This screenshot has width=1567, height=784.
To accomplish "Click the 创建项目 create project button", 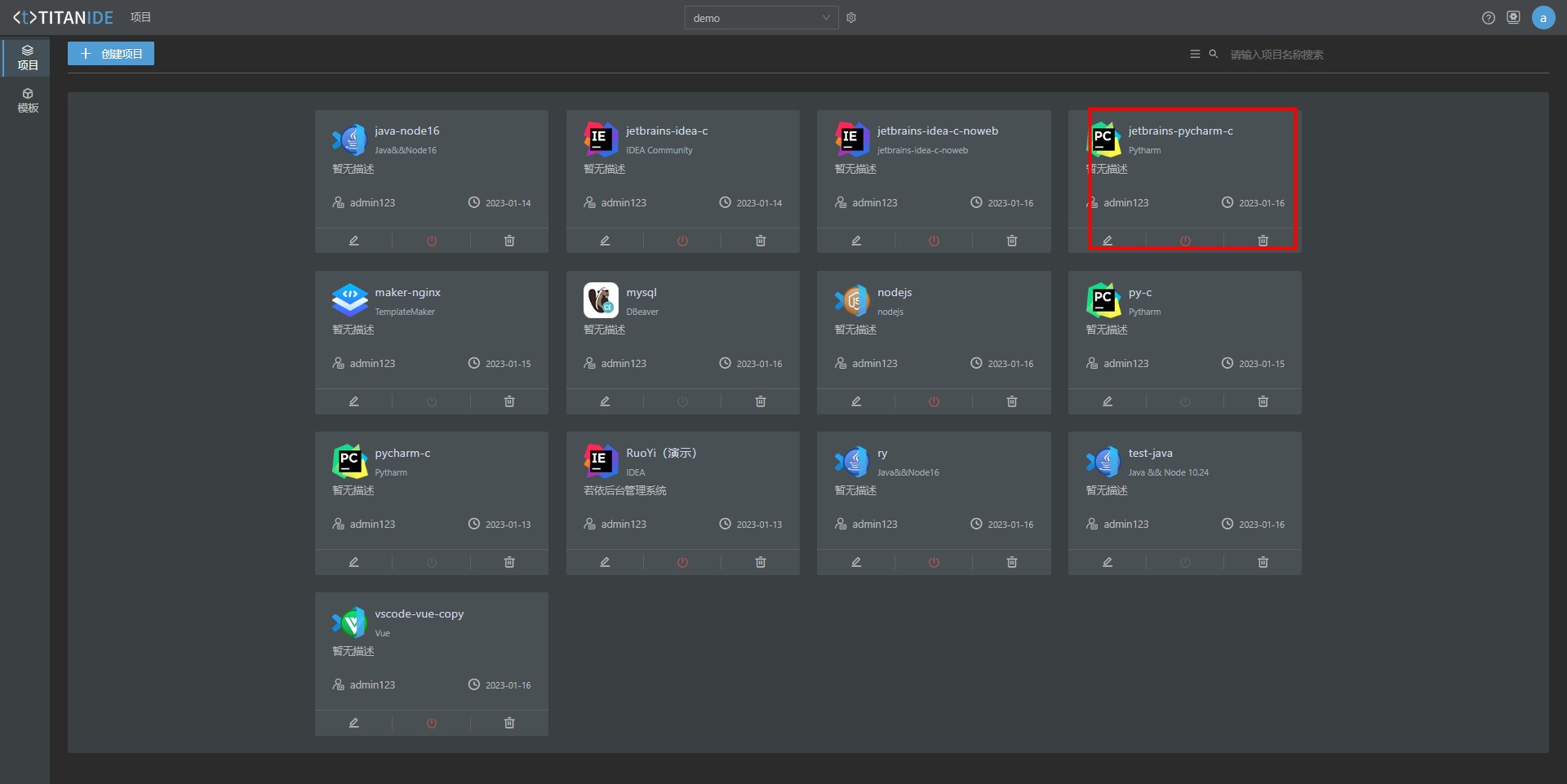I will (x=111, y=54).
